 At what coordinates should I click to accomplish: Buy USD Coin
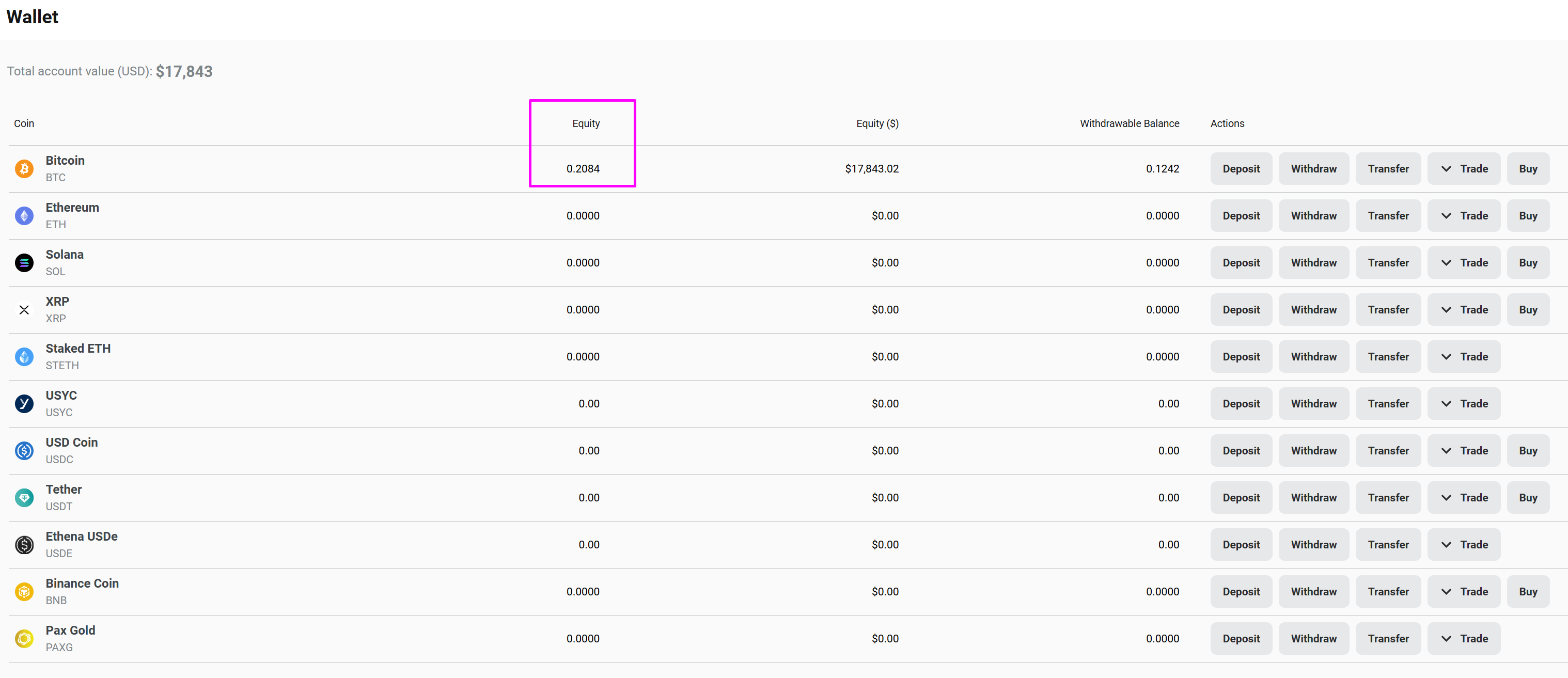pyautogui.click(x=1528, y=450)
